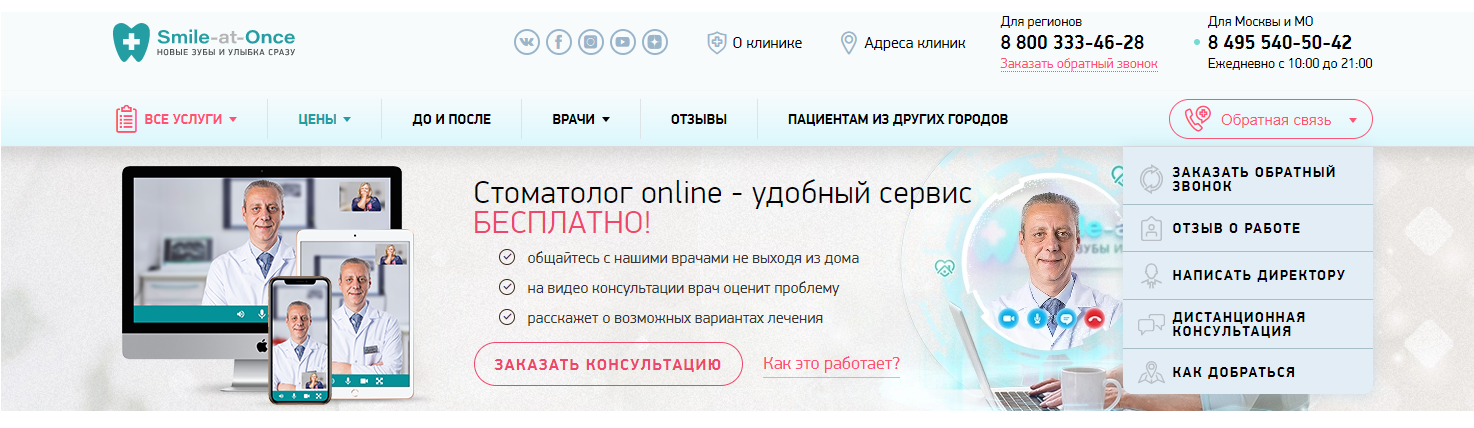1474x428 pixels.
Task: Click Заказать обратный звонок link under phone
Action: point(1079,64)
